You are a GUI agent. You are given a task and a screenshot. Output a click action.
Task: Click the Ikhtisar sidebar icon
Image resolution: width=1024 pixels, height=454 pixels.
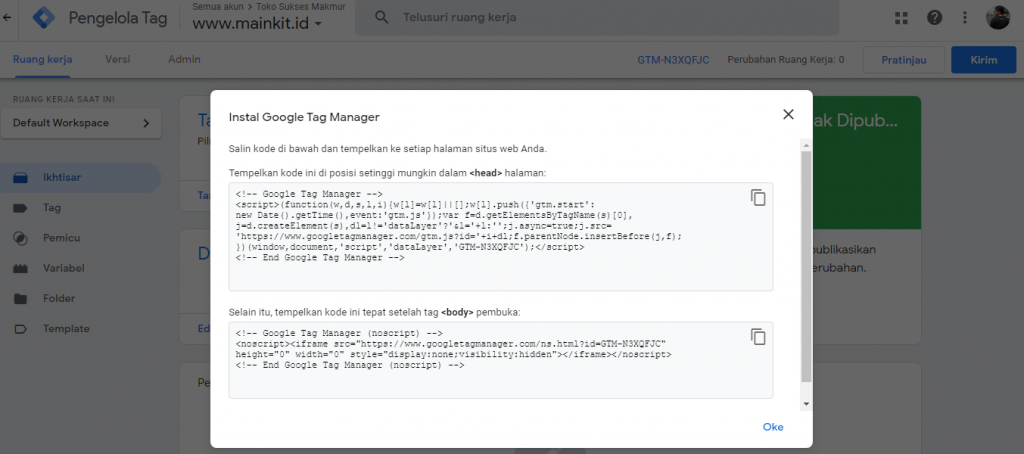[x=21, y=177]
